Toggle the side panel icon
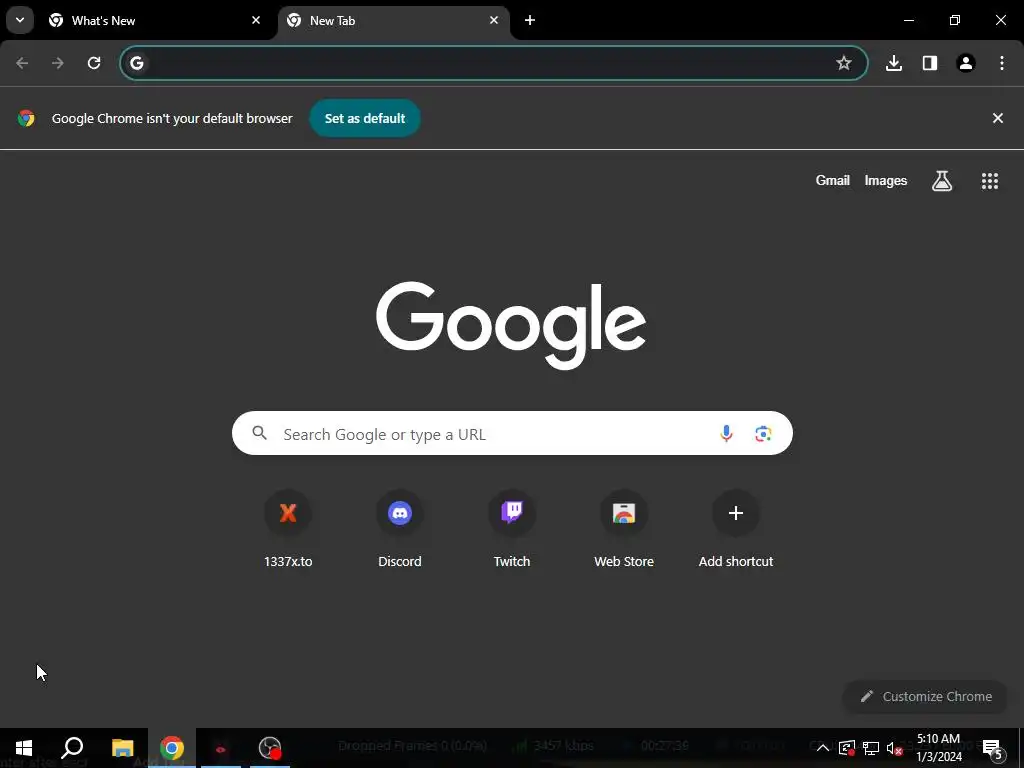This screenshot has width=1024, height=768. (930, 63)
